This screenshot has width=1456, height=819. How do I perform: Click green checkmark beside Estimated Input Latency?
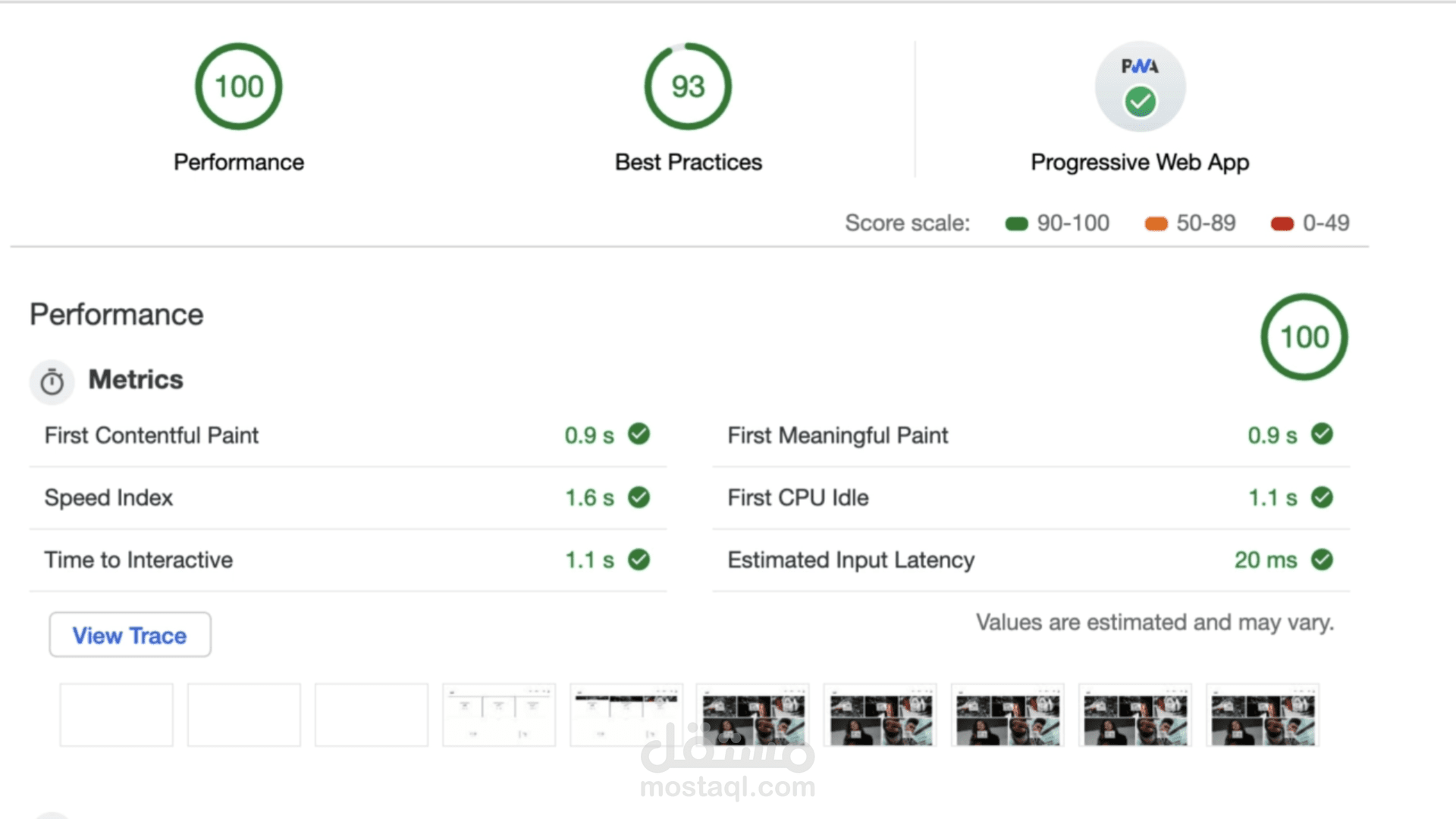(x=1323, y=560)
